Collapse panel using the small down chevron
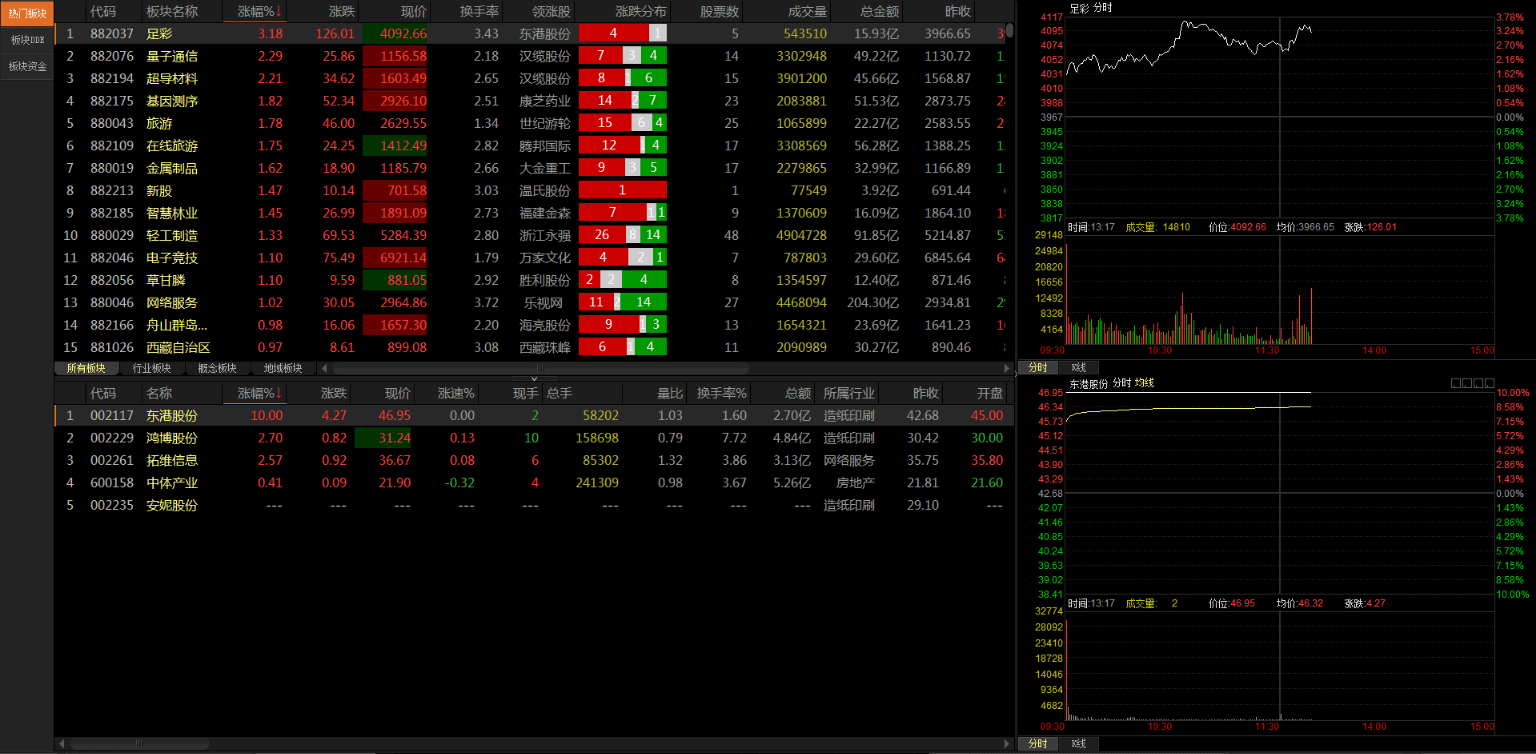 coord(534,379)
